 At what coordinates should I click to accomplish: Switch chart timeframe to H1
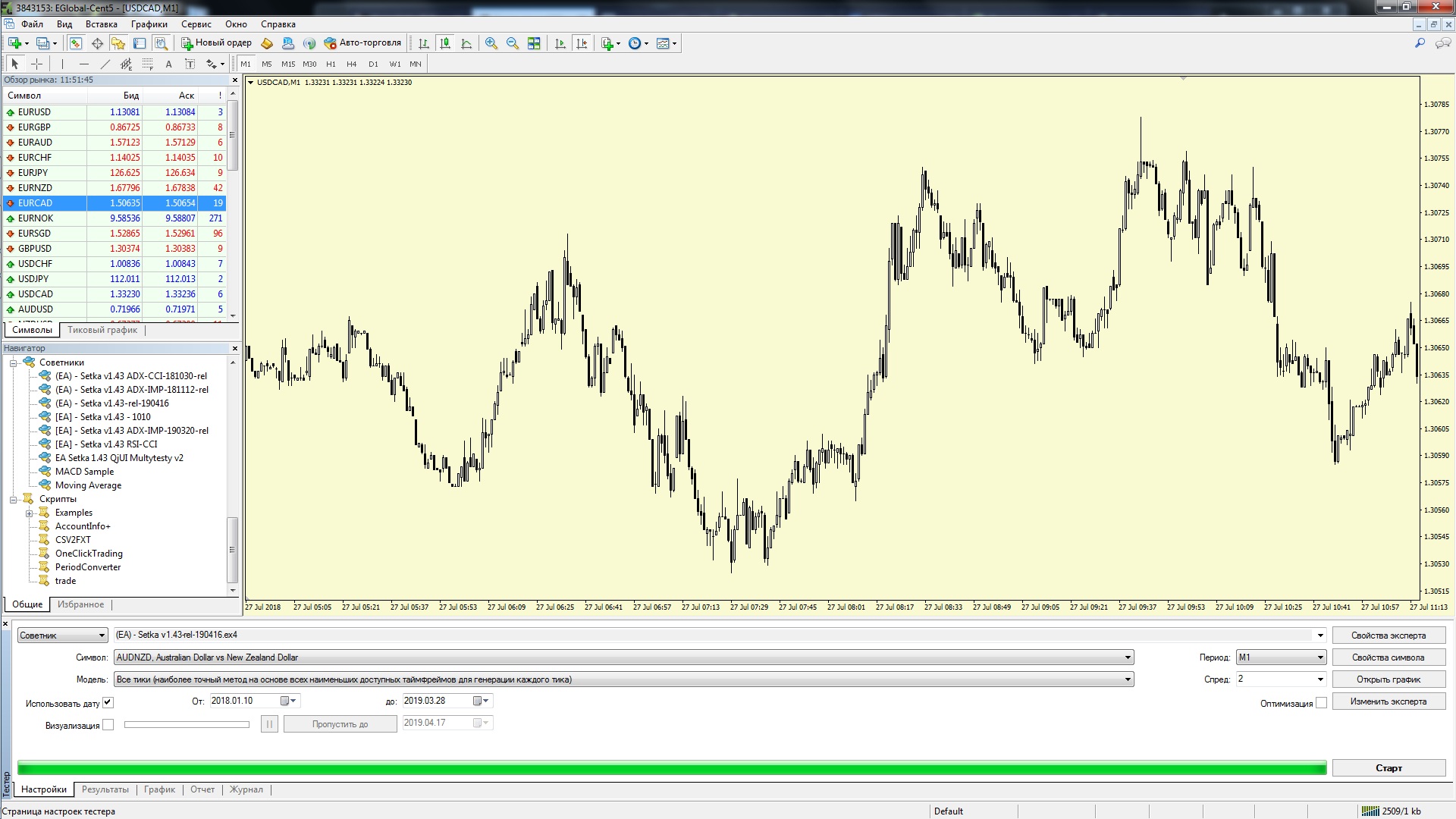(331, 64)
